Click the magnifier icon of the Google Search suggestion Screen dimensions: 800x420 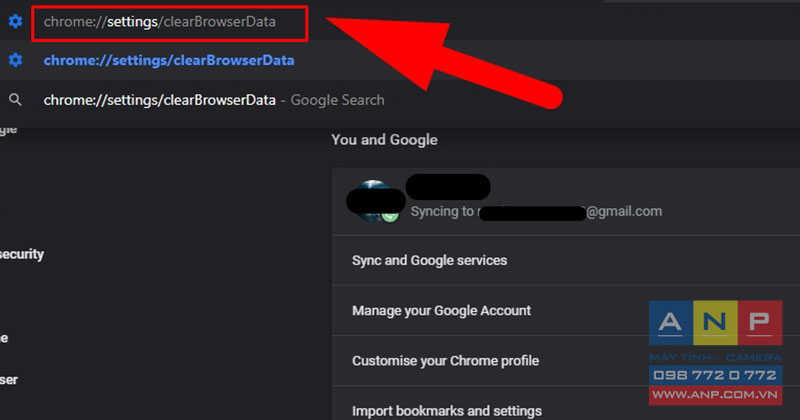click(x=15, y=100)
